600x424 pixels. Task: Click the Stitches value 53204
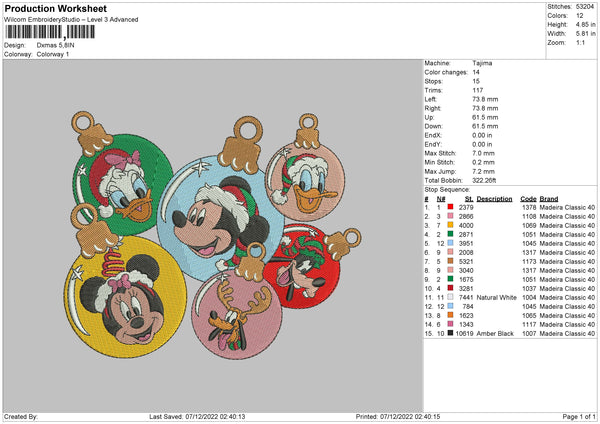(585, 7)
